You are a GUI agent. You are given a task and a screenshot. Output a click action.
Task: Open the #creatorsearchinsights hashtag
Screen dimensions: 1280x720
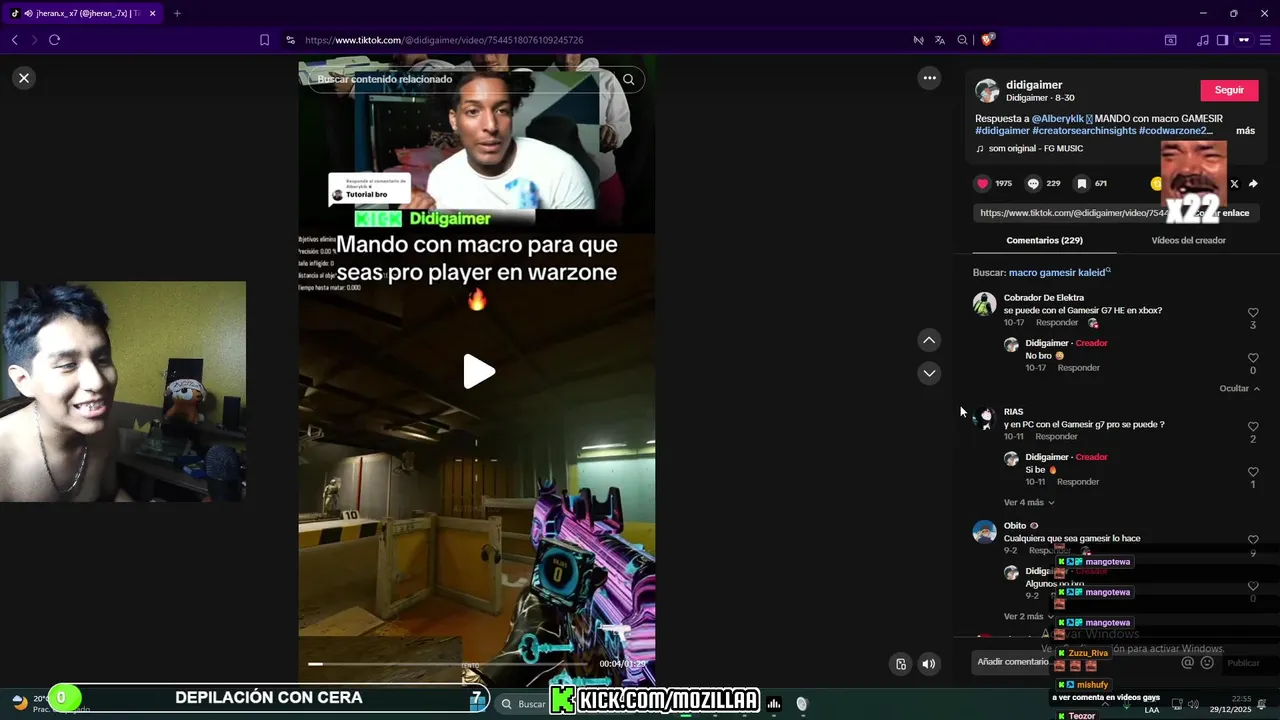(x=1084, y=131)
